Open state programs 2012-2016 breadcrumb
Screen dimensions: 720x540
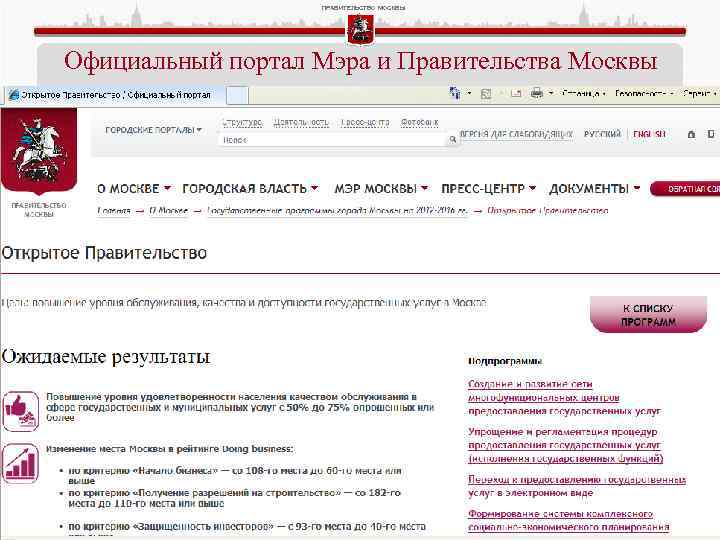click(337, 211)
